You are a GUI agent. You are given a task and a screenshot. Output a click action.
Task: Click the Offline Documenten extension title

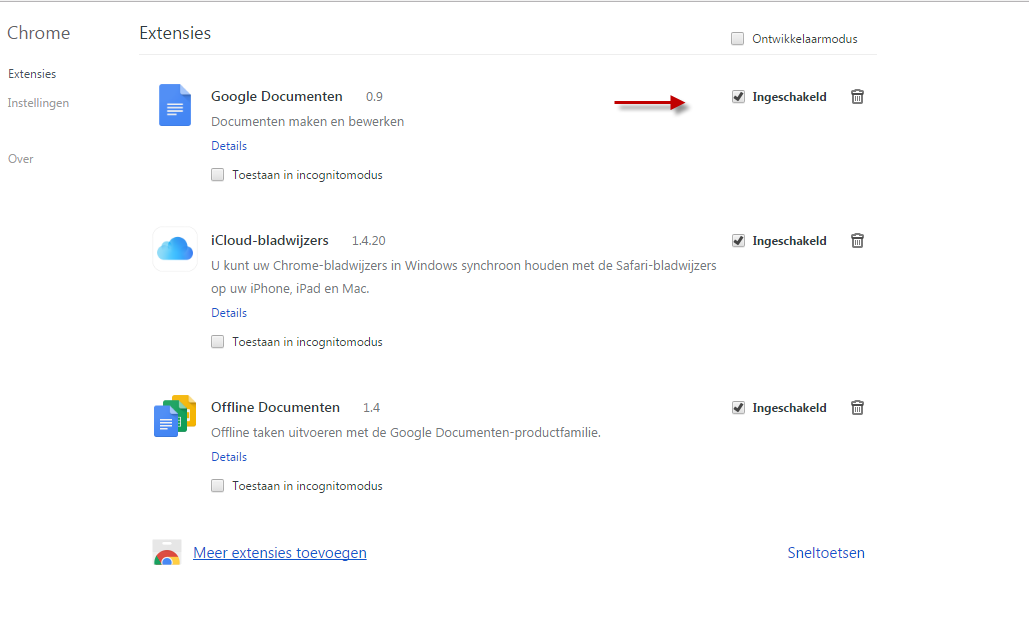(275, 407)
